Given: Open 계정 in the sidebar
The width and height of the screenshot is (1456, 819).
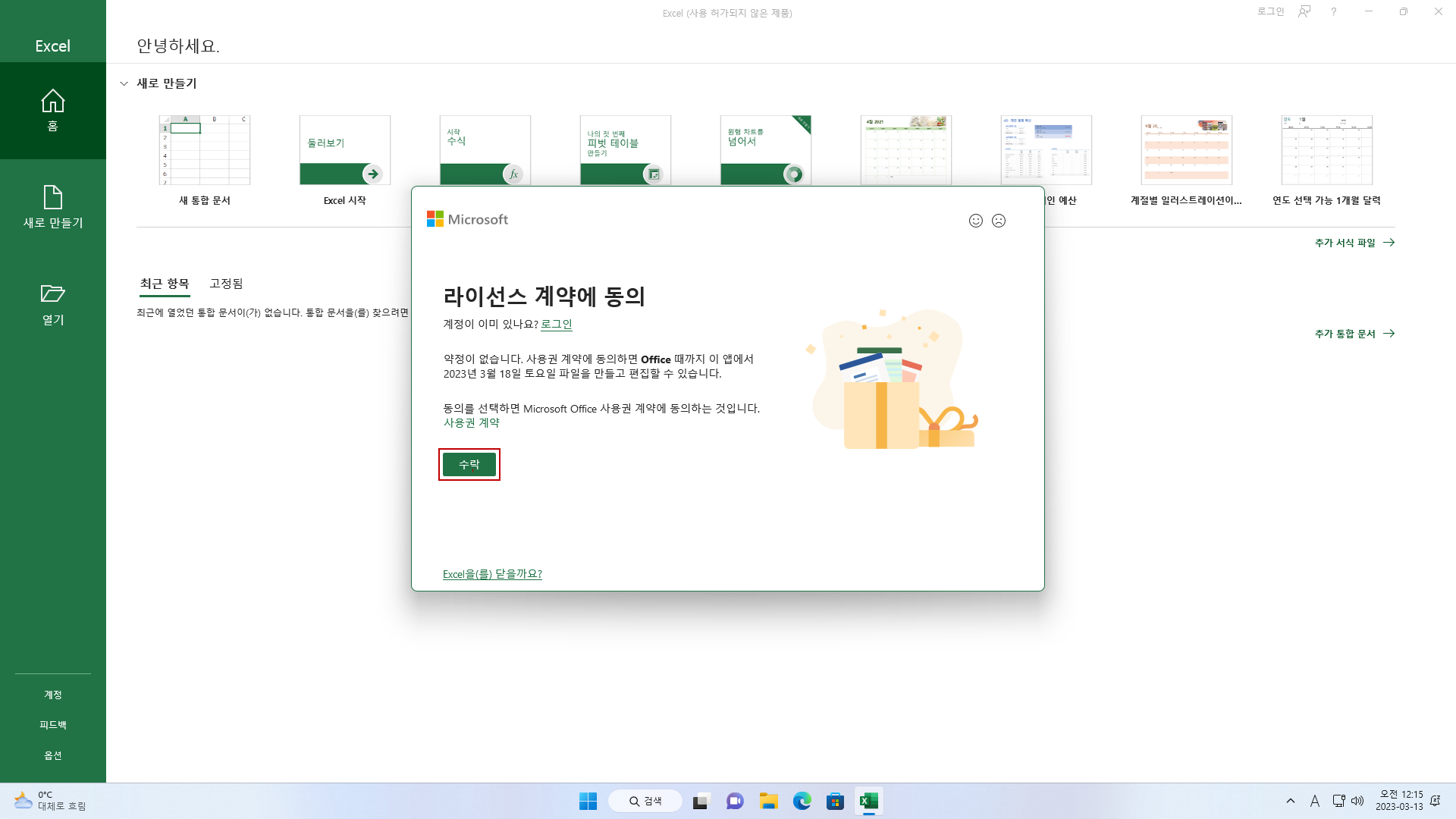Looking at the screenshot, I should tap(52, 695).
